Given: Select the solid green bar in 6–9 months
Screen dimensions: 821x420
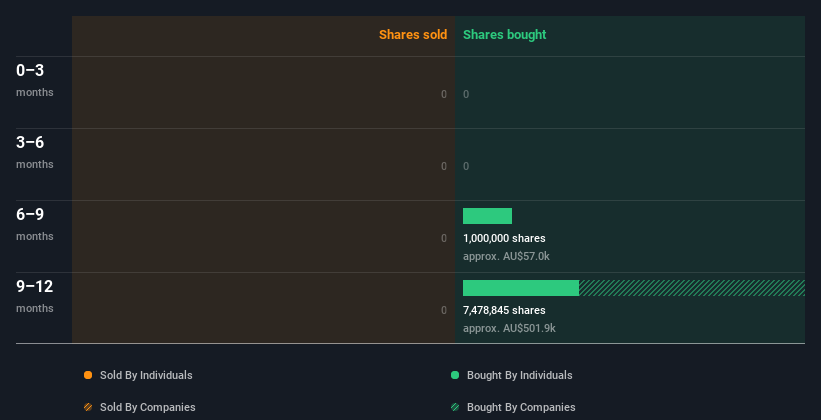Looking at the screenshot, I should pyautogui.click(x=487, y=216).
